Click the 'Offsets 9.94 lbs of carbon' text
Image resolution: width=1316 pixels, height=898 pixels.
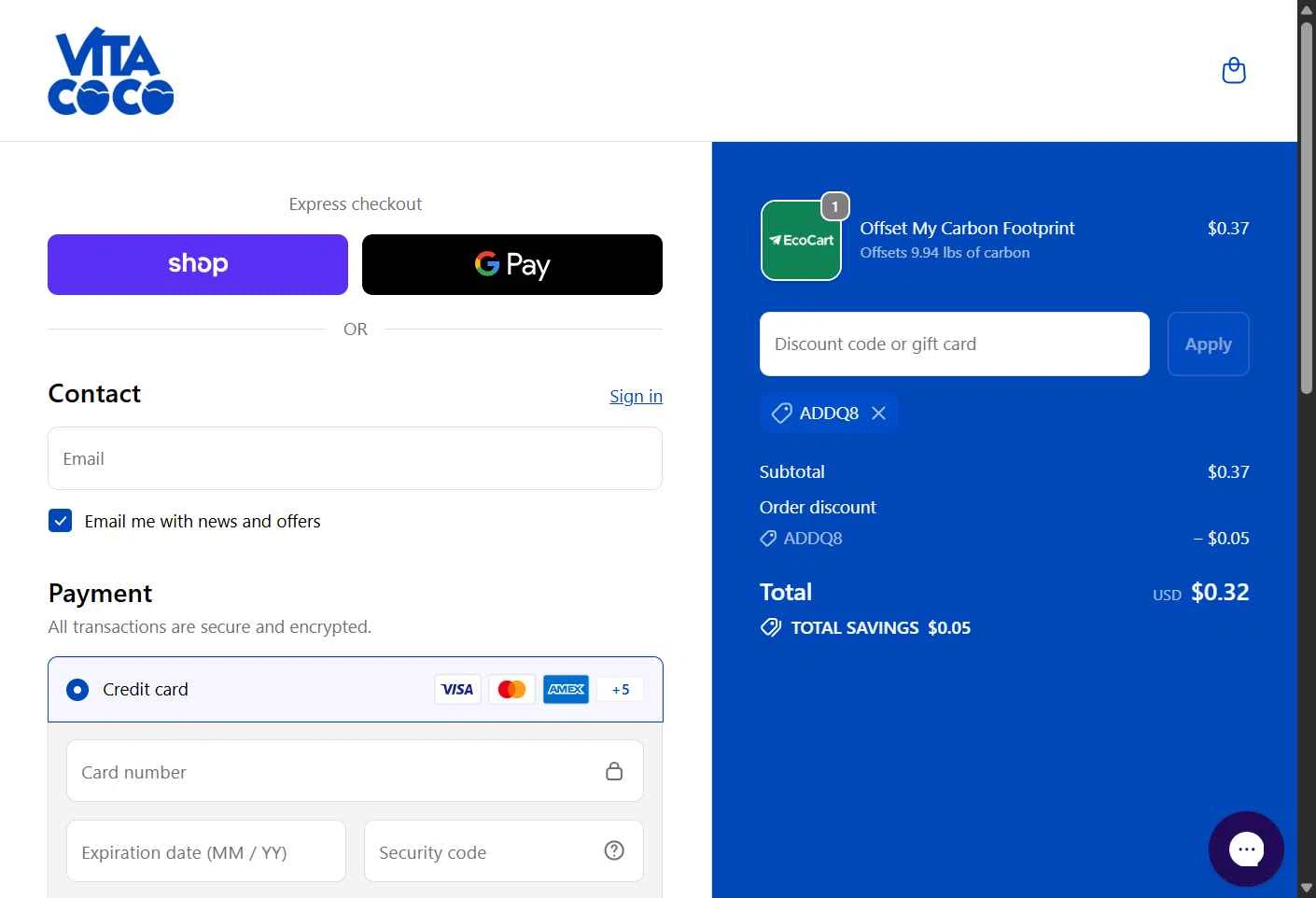point(945,253)
